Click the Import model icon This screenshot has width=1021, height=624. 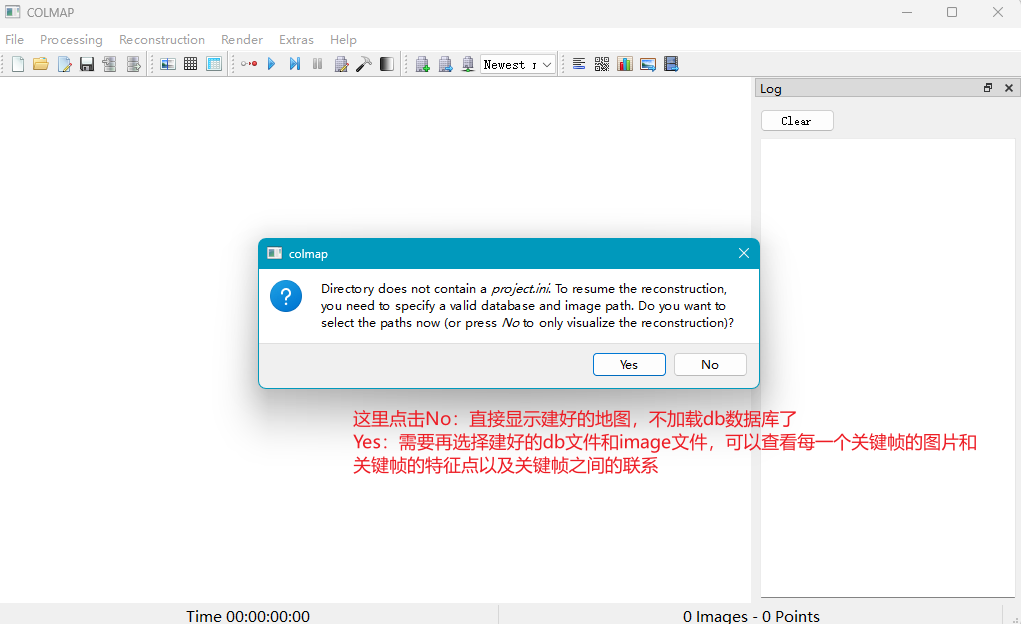click(x=109, y=64)
